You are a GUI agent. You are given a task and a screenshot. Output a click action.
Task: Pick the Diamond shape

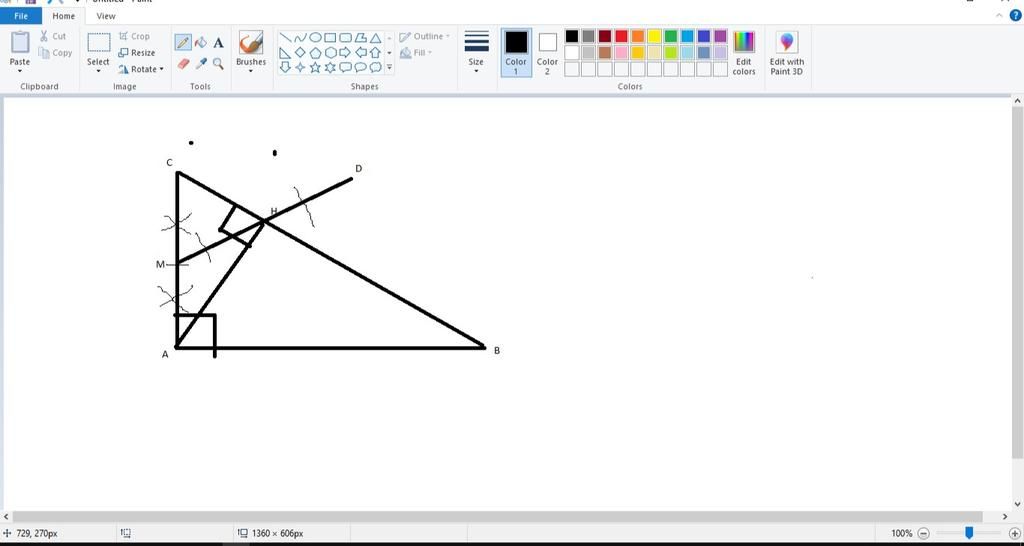point(300,52)
